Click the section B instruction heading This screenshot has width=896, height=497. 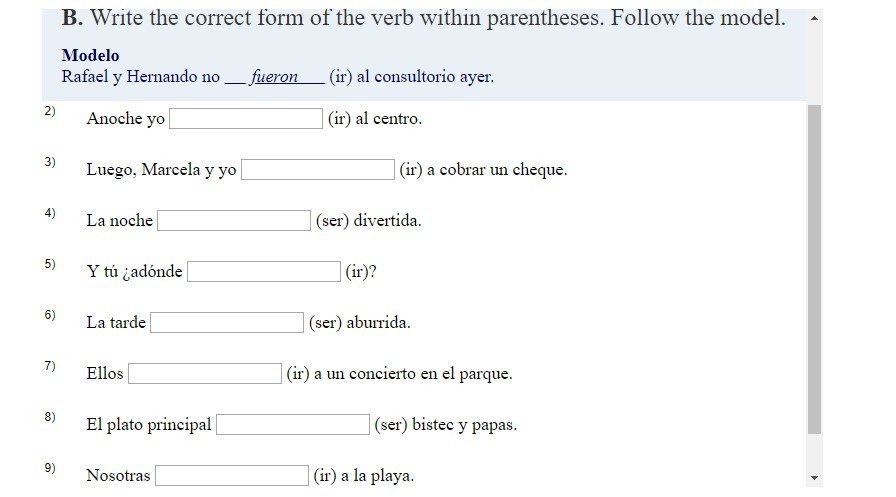click(x=423, y=18)
